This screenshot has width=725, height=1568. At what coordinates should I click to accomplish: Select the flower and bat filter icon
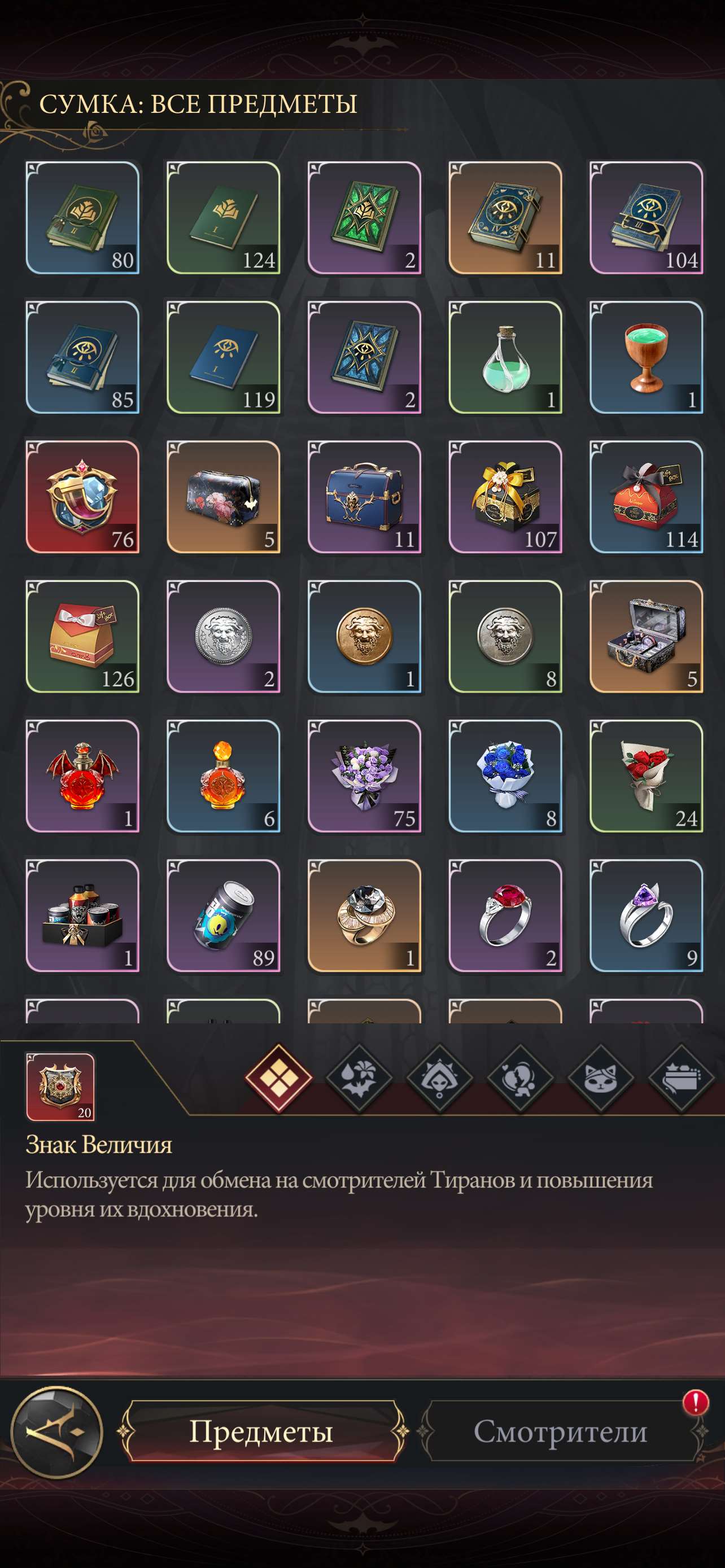click(359, 1078)
